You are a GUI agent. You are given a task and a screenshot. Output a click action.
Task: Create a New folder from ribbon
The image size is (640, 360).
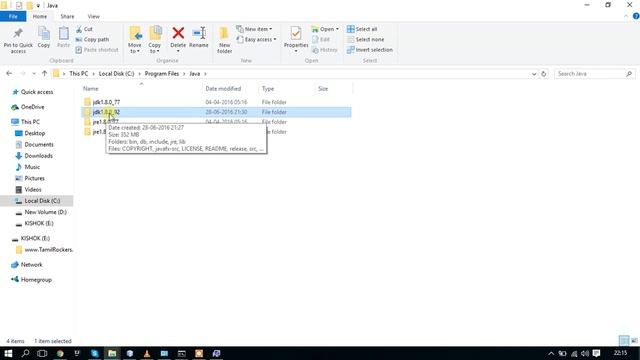coord(224,40)
